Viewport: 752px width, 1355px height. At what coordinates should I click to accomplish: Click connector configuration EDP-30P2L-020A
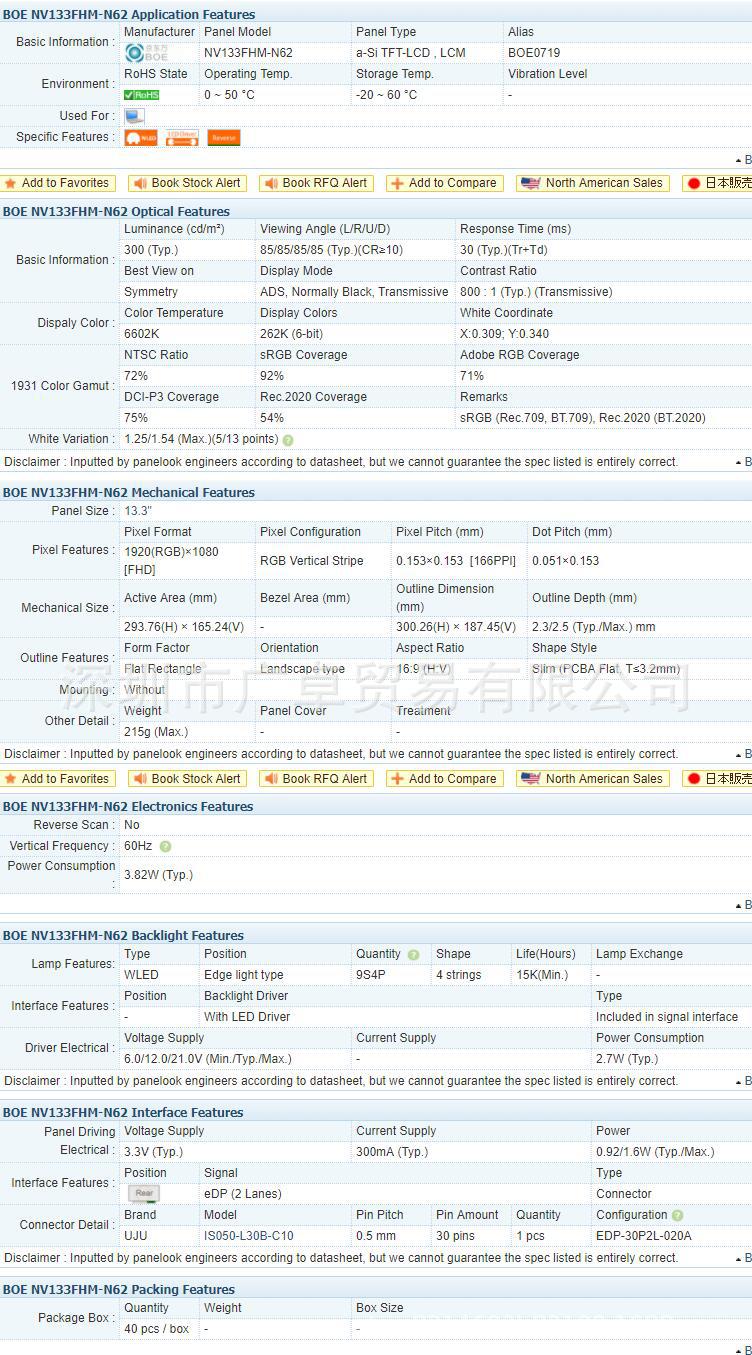[x=644, y=1236]
